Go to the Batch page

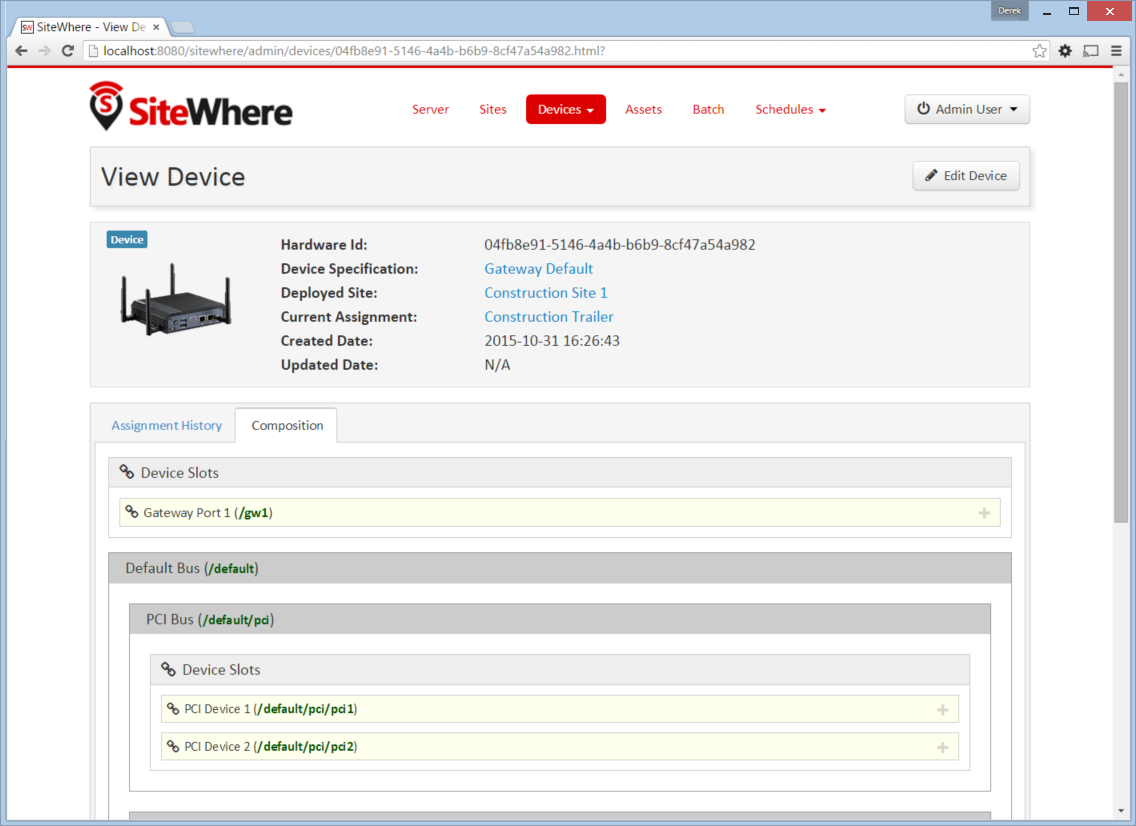[709, 109]
